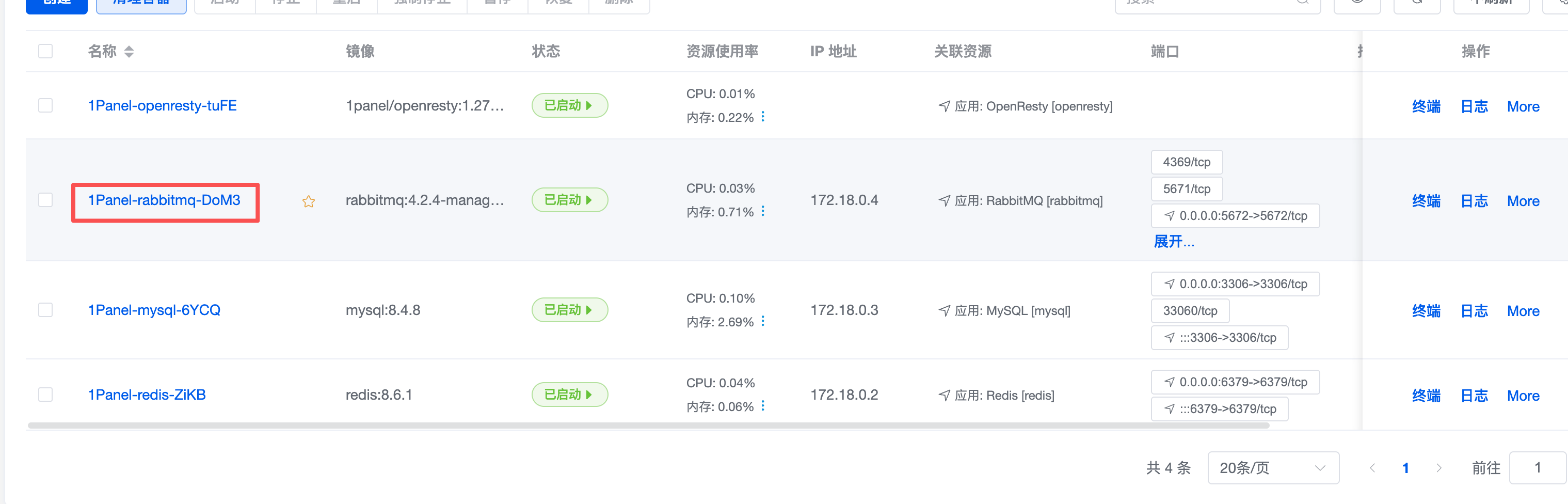The height and width of the screenshot is (504, 1568).
Task: Open the 1Panel-mysql-6YCQ container link
Action: pos(154,310)
